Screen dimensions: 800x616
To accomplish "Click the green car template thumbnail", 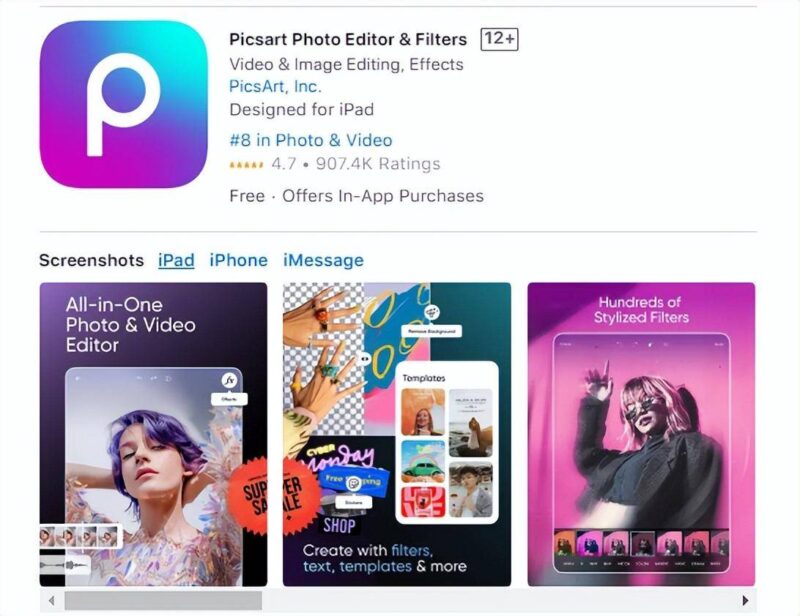I will 423,461.
